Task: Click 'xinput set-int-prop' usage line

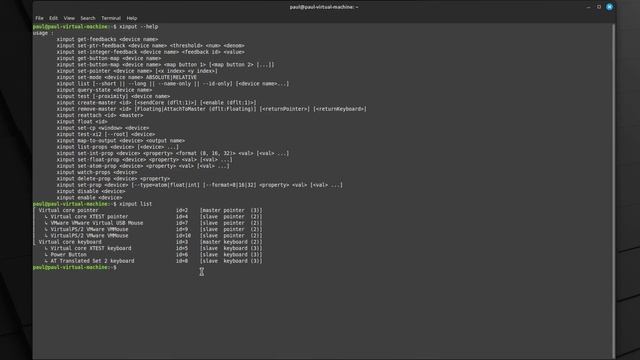Action: tap(173, 153)
